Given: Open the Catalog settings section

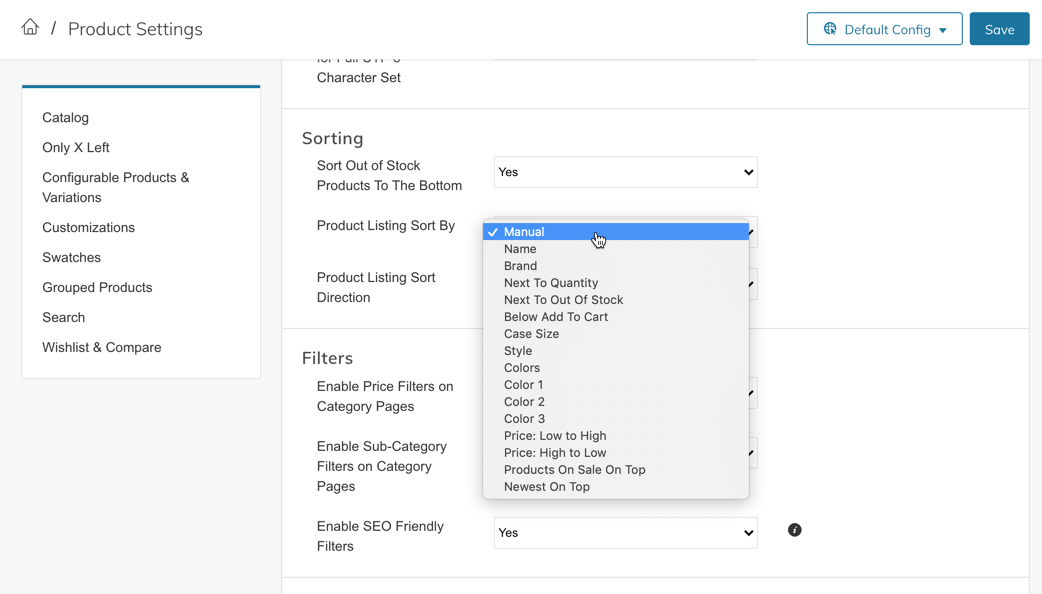Looking at the screenshot, I should [x=65, y=118].
